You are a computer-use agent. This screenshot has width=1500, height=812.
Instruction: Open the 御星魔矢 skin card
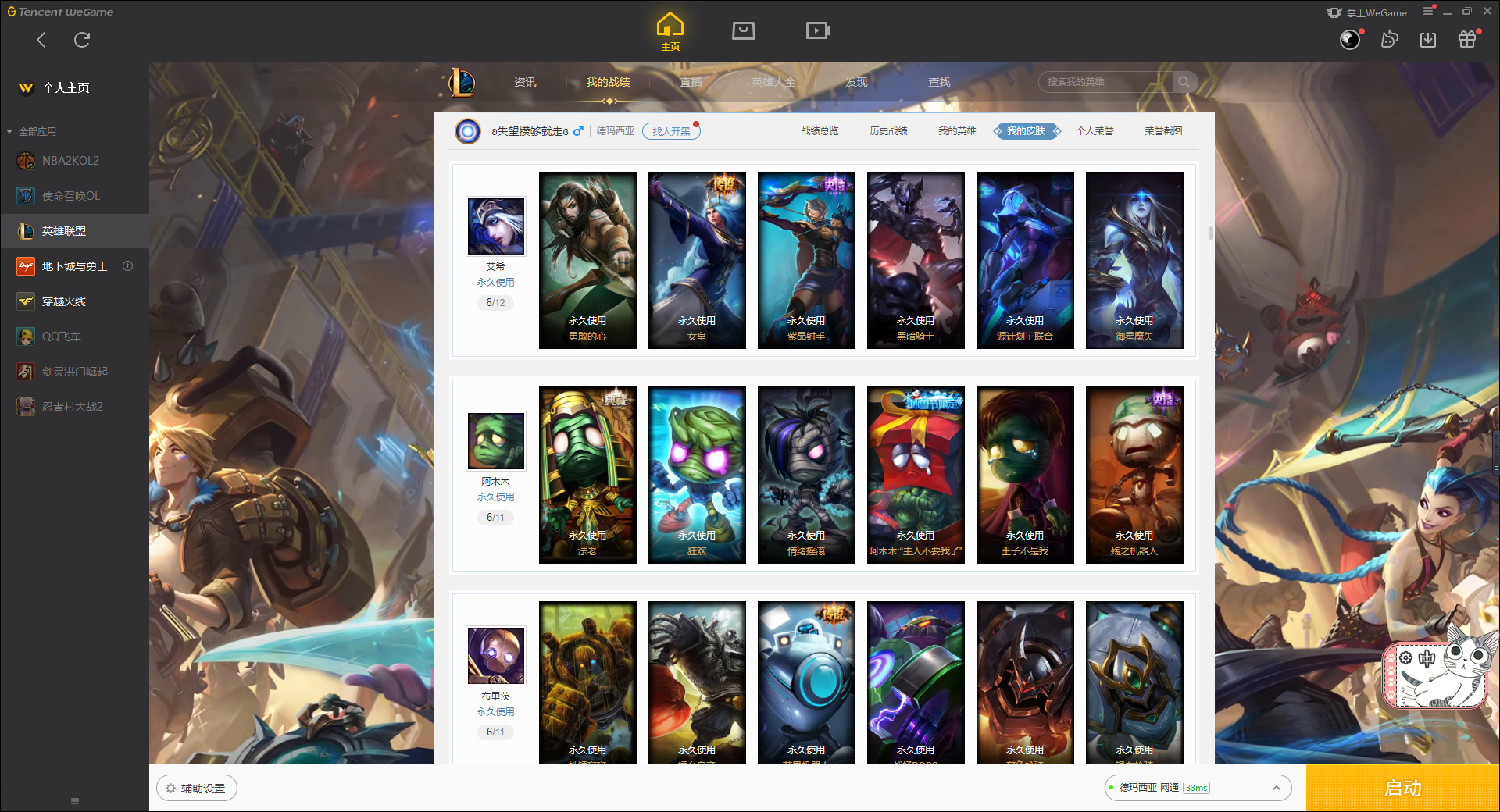coord(1134,260)
